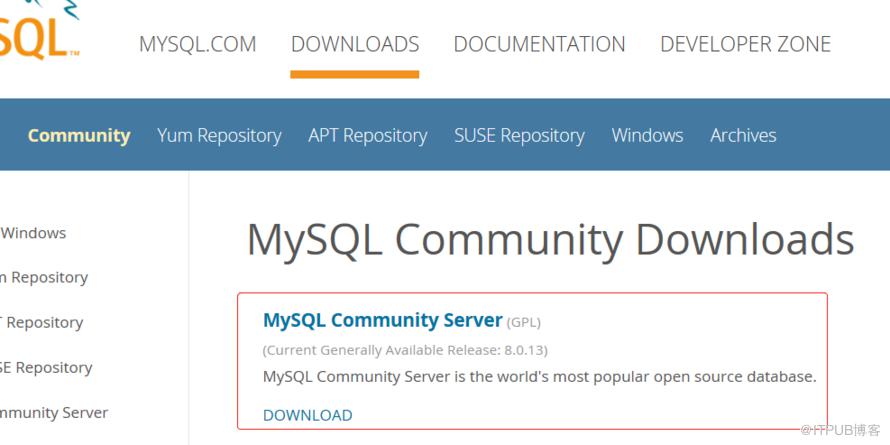Image resolution: width=890 pixels, height=445 pixels.
Task: Open the MYSQL.COM top tab
Action: (x=198, y=44)
